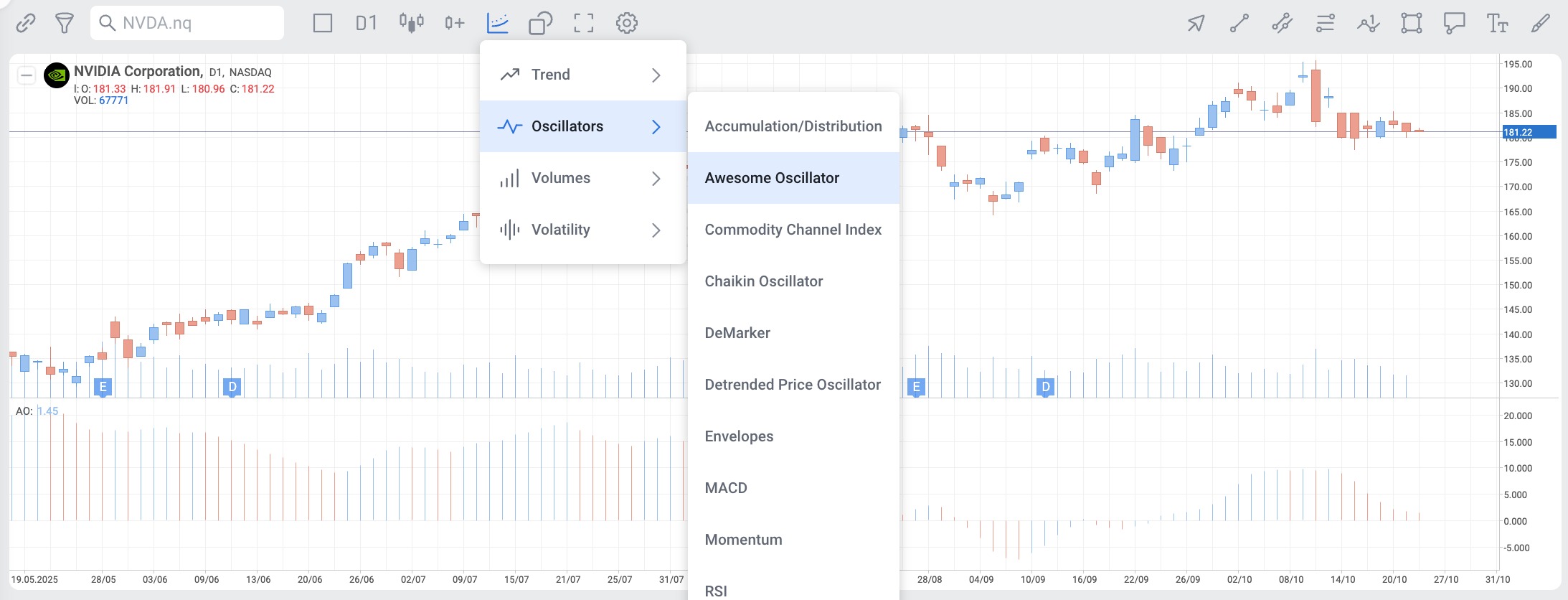Click the candlestick chart type icon
1568x600 pixels.
point(411,23)
